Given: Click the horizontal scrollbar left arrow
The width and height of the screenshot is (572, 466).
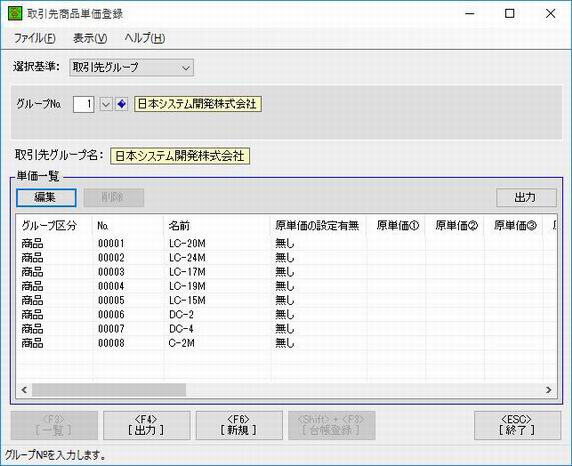Looking at the screenshot, I should [x=24, y=390].
